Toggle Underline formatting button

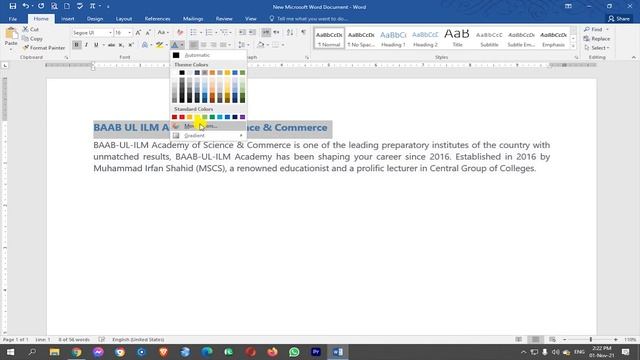pyautogui.click(x=96, y=45)
